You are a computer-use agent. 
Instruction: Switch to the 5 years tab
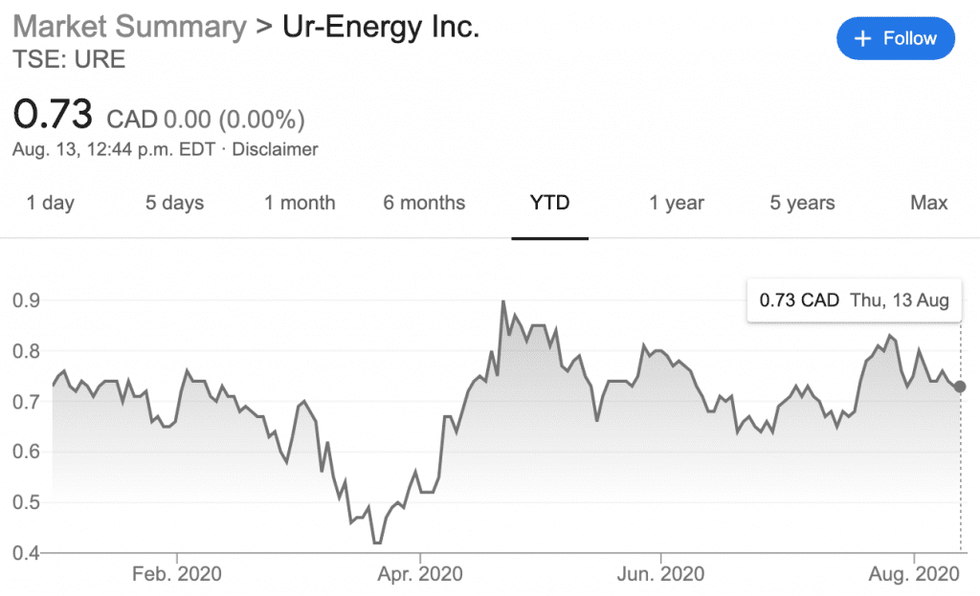coord(802,203)
